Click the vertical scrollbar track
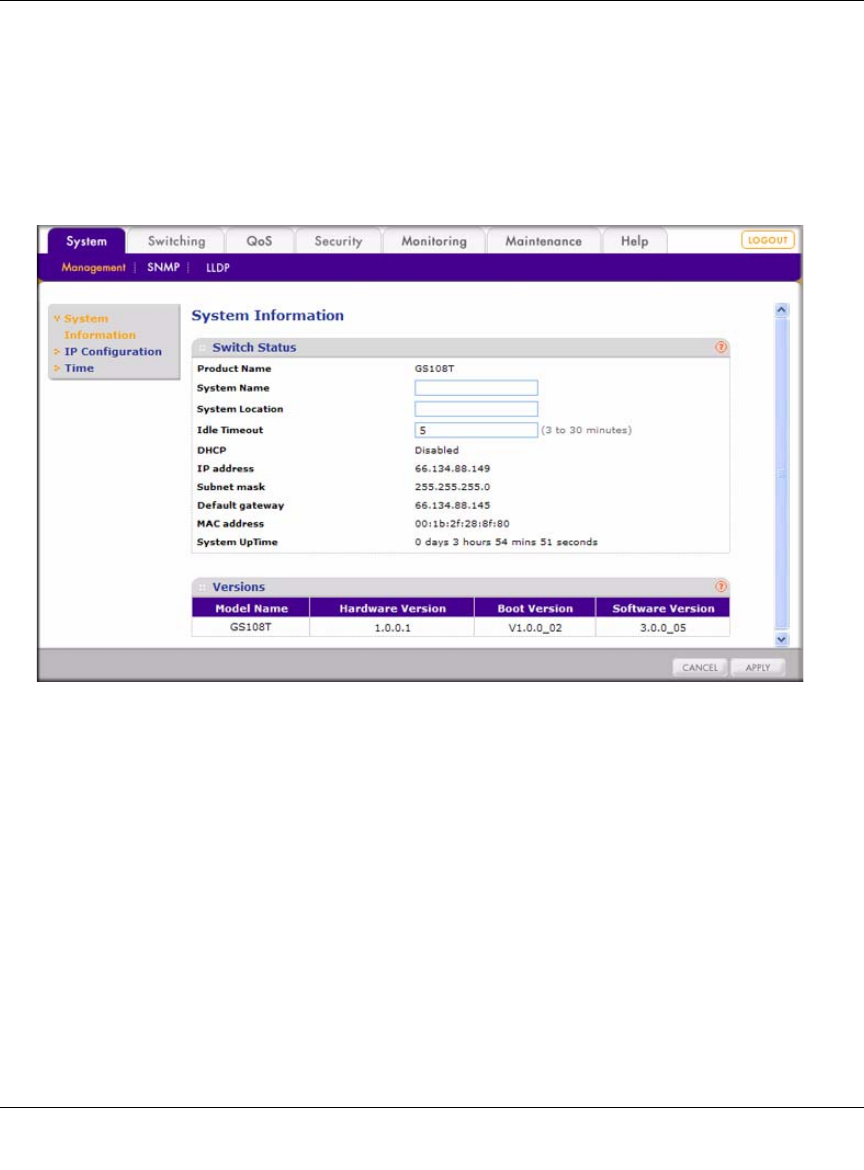This screenshot has width=864, height=1170. [x=781, y=475]
